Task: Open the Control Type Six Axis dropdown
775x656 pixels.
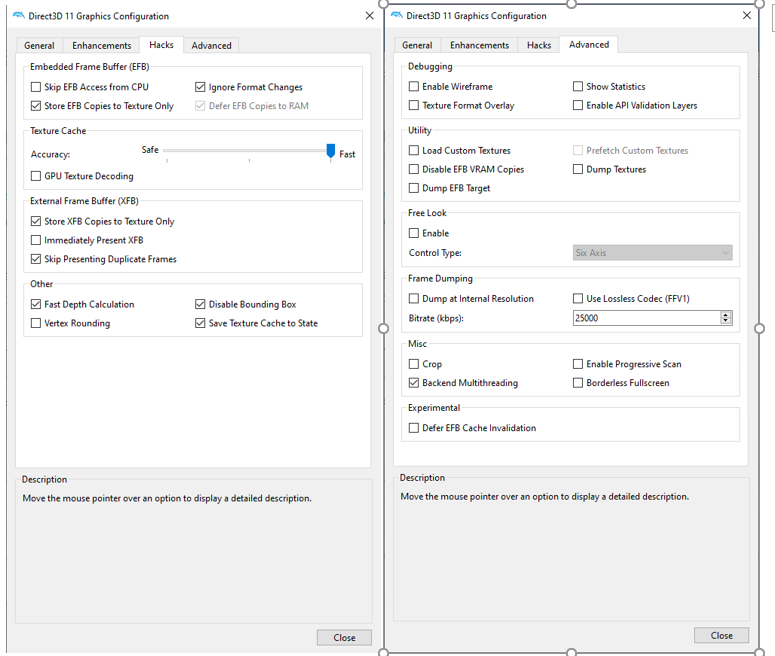Action: [652, 253]
